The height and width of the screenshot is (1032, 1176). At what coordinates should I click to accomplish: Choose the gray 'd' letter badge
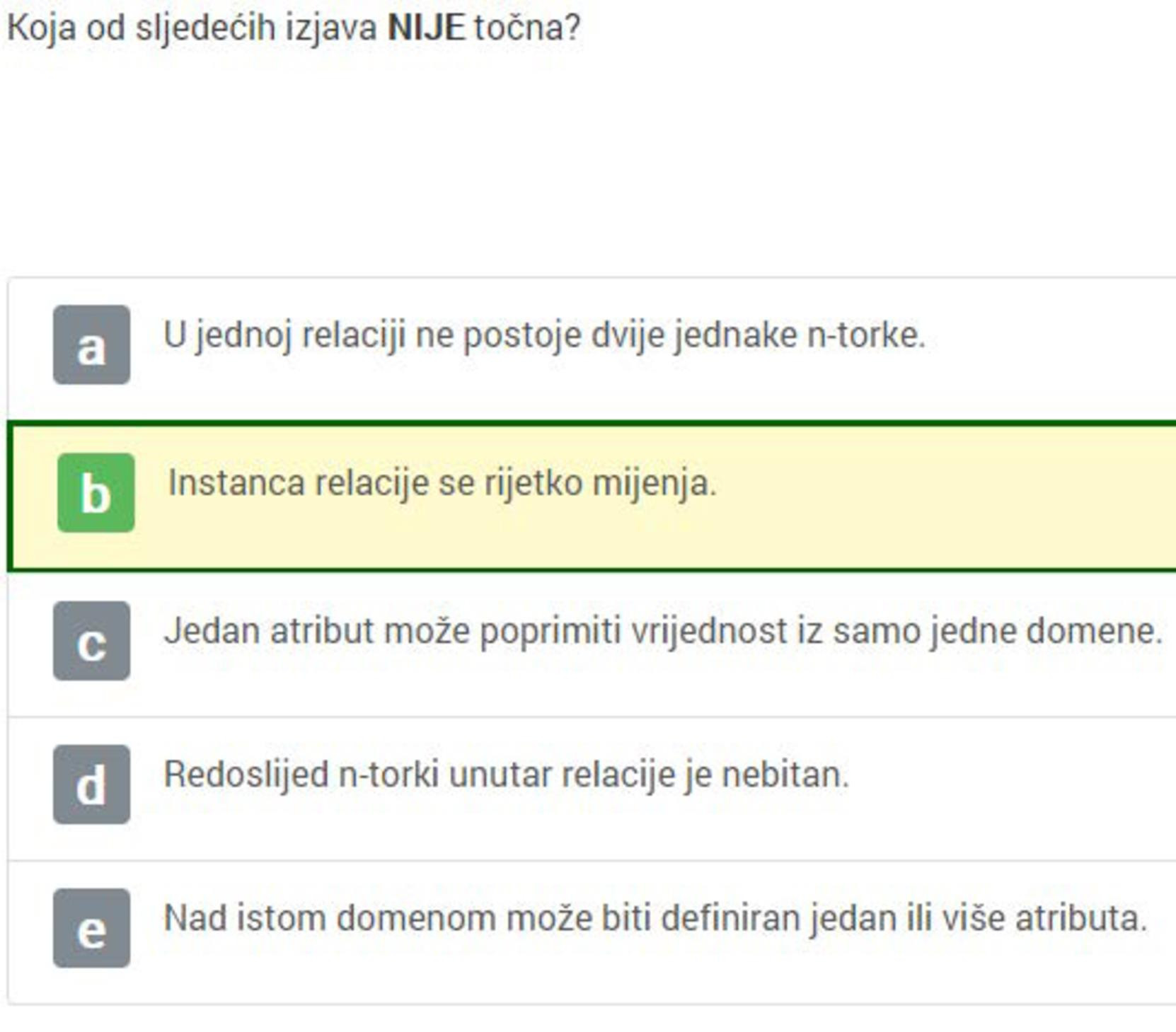[x=91, y=784]
